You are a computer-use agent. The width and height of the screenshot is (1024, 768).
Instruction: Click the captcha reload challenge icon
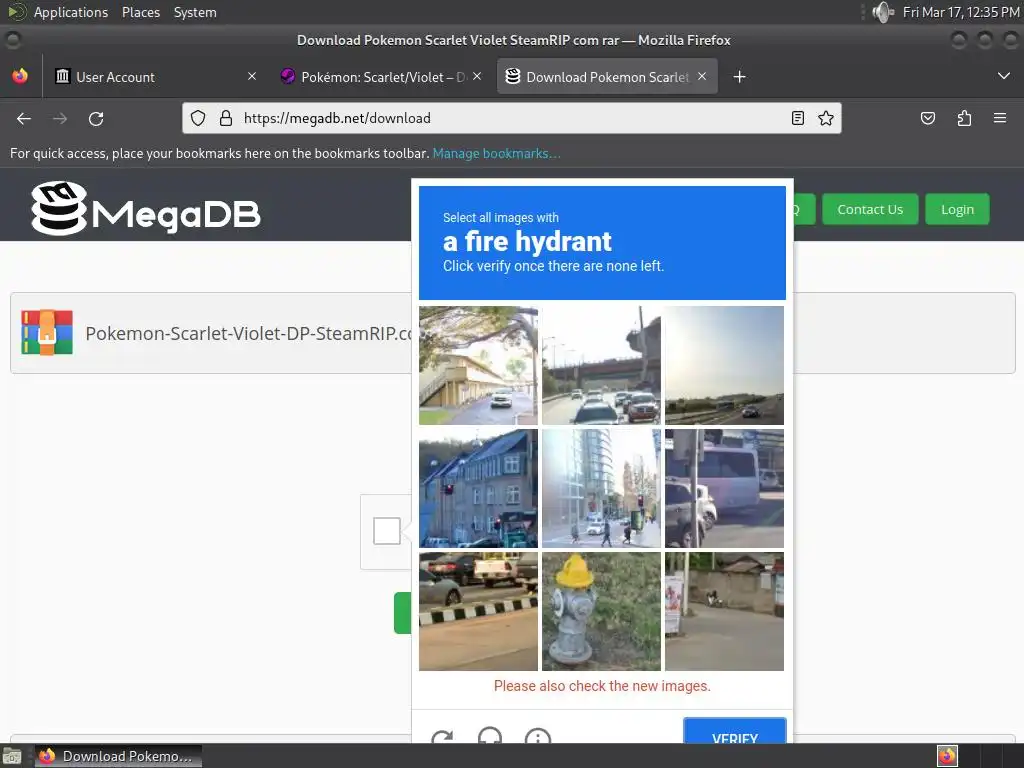coord(442,736)
